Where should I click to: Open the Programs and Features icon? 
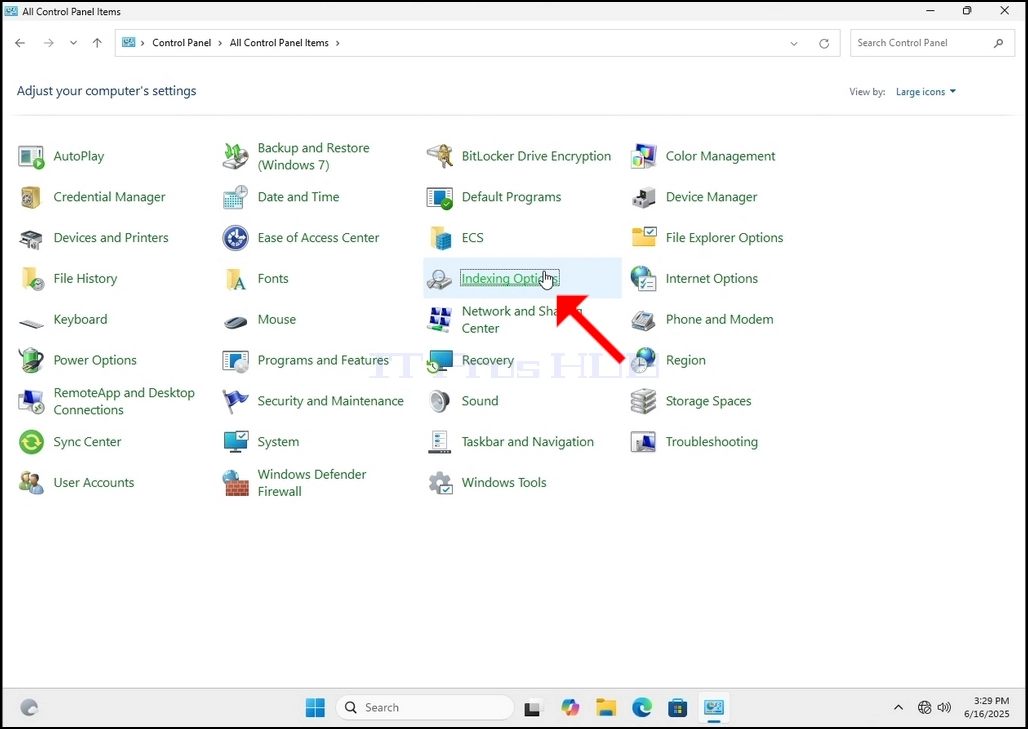[235, 361]
